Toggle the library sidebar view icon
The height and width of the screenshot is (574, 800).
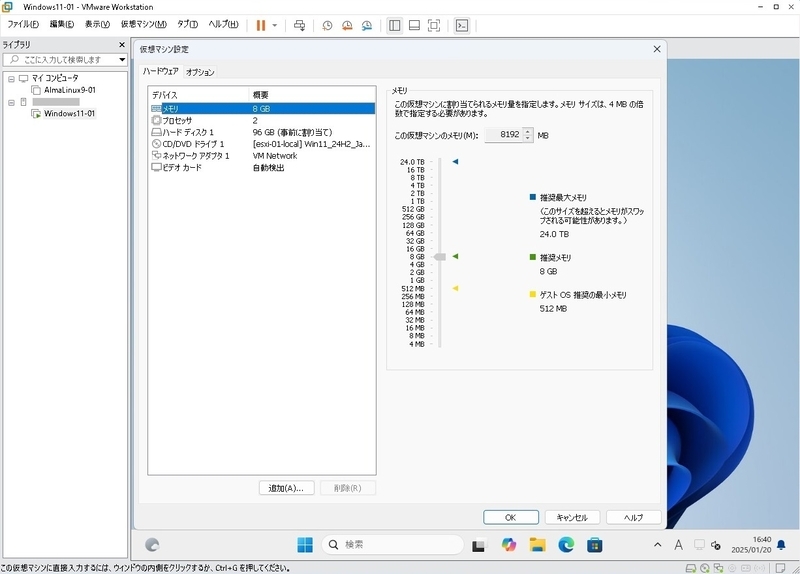click(x=394, y=26)
